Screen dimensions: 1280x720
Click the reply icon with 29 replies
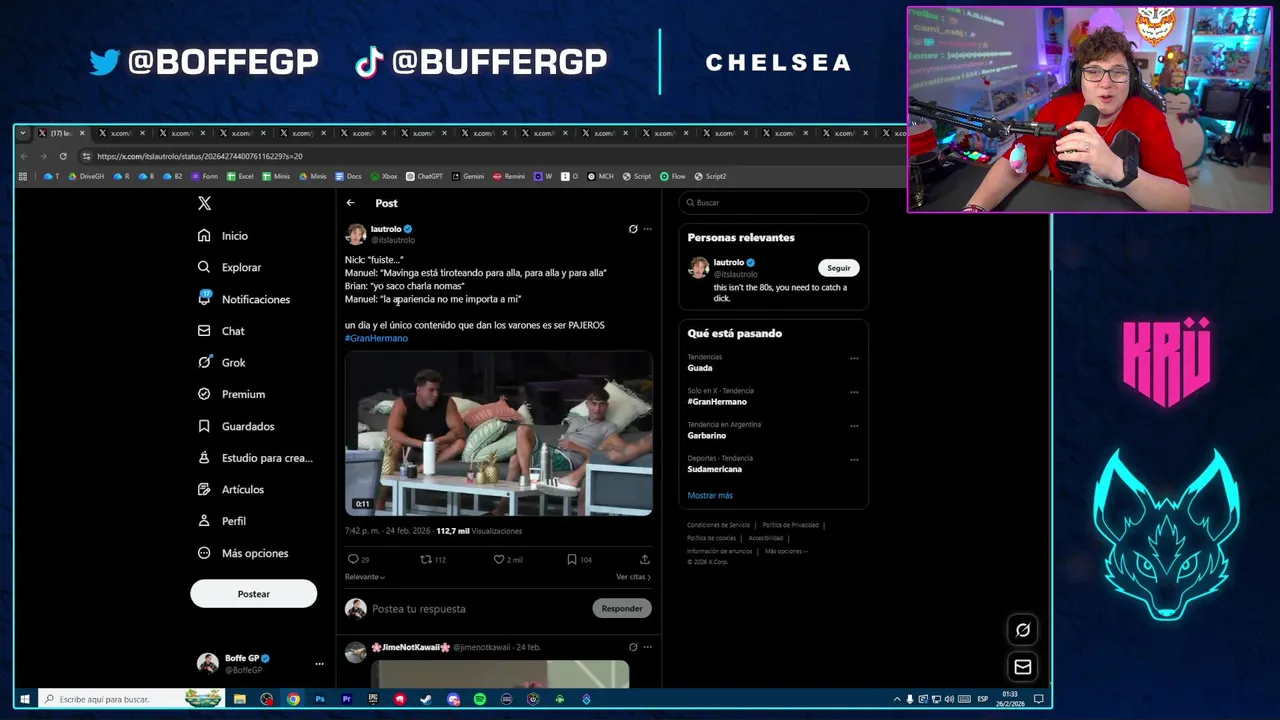352,559
